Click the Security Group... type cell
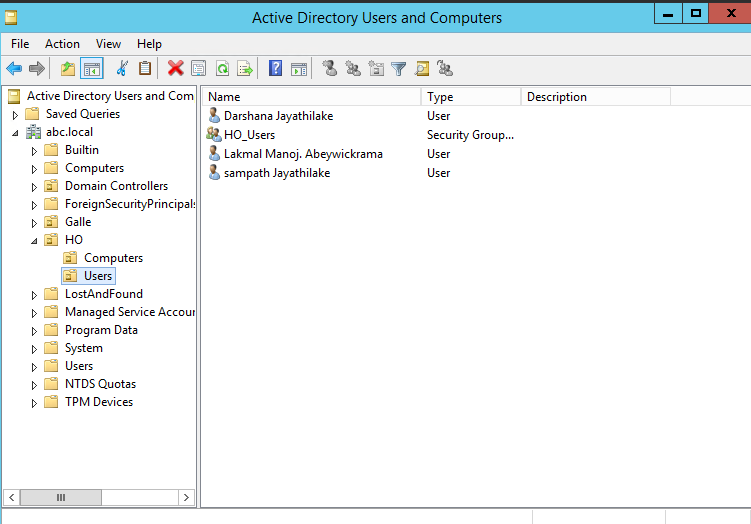Viewport: 751px width, 524px height. [x=470, y=135]
